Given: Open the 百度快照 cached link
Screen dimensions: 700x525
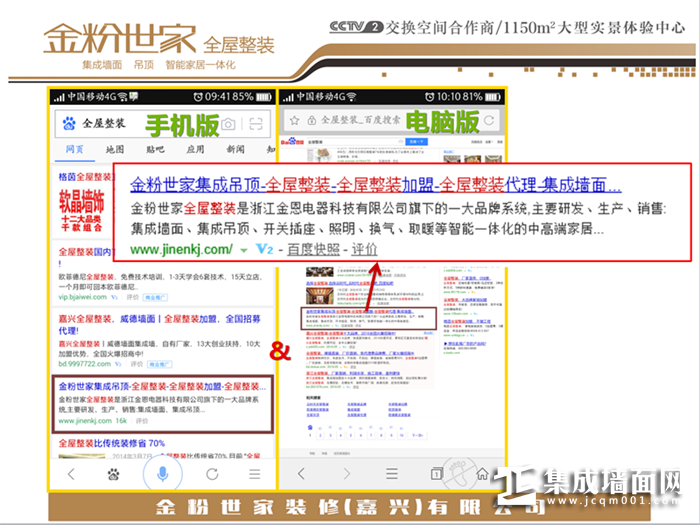Looking at the screenshot, I should pyautogui.click(x=313, y=249).
